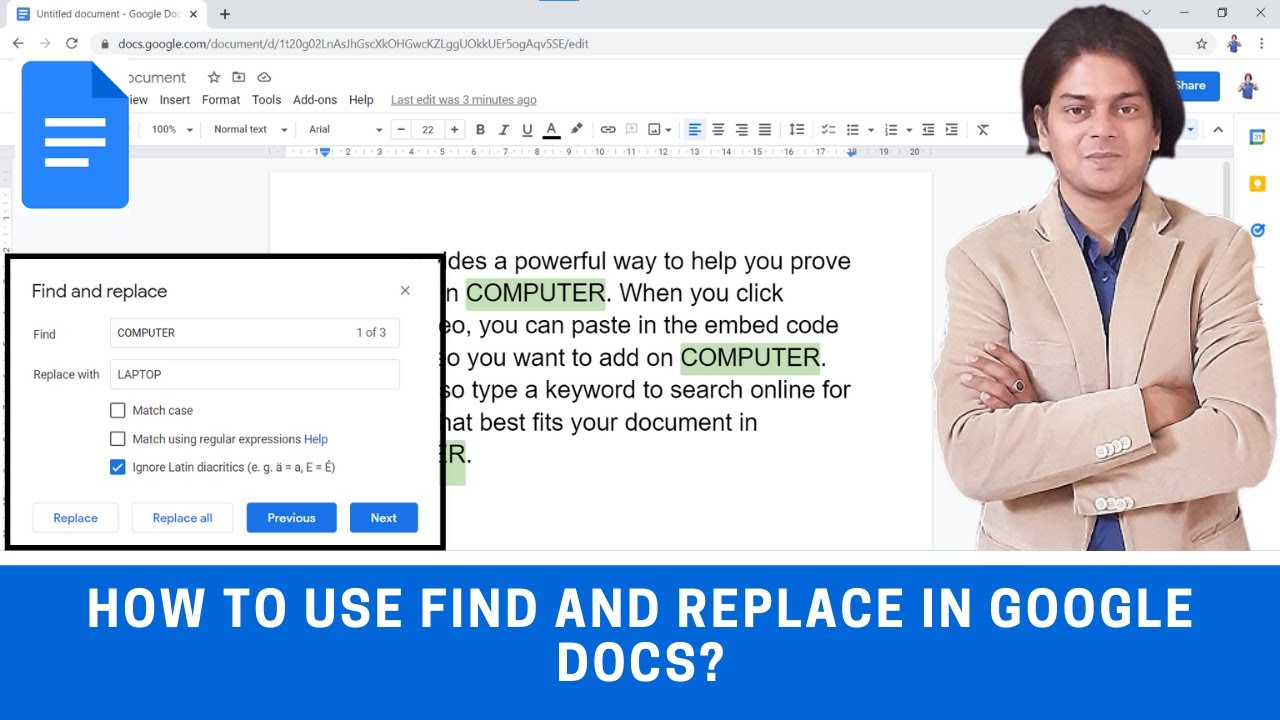Image resolution: width=1280 pixels, height=720 pixels.
Task: Click the Find field containing COMPUTER
Action: (x=255, y=333)
